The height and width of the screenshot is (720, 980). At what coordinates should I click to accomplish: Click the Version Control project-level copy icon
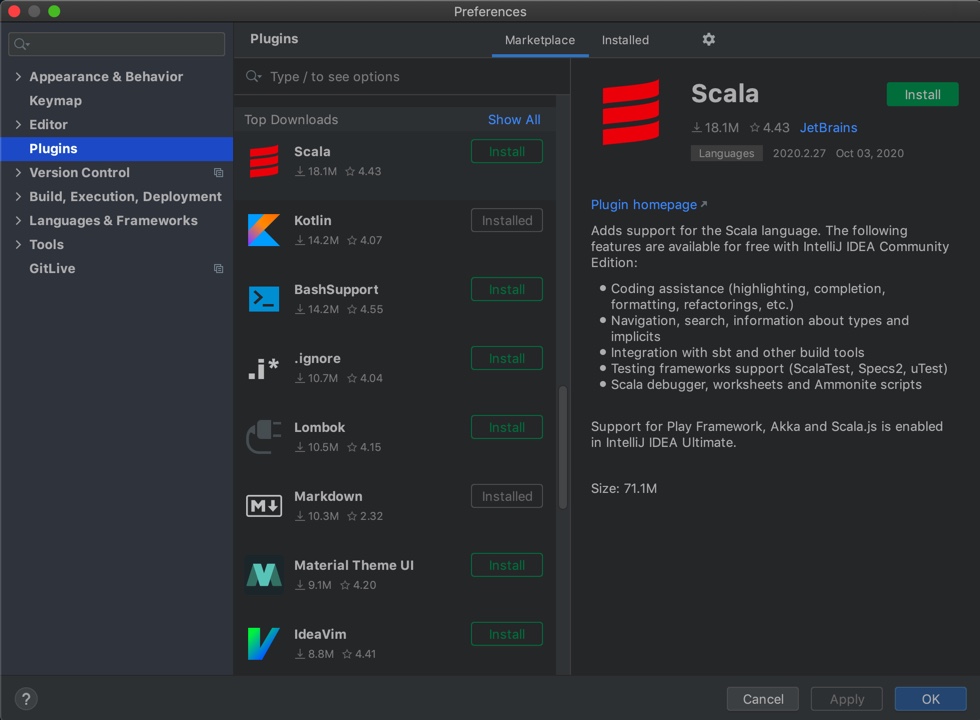pyautogui.click(x=218, y=172)
